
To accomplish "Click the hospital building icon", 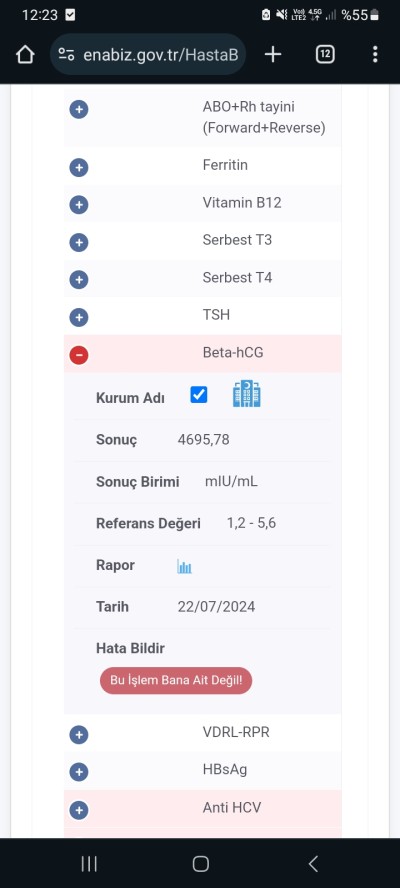I will 246,394.
